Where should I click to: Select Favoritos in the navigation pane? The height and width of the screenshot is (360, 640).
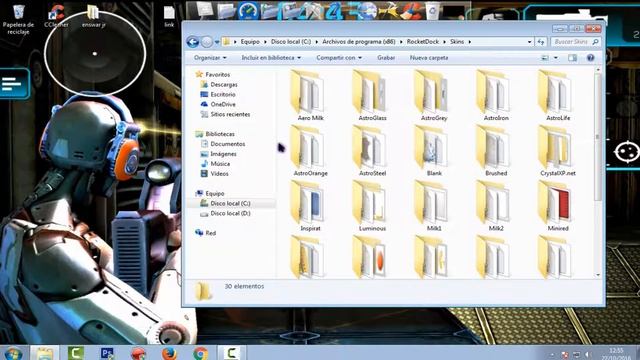point(218,74)
